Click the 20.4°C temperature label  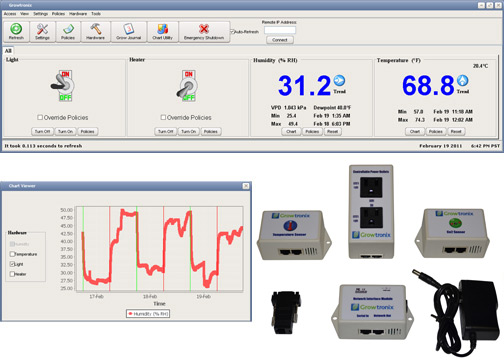(480, 66)
